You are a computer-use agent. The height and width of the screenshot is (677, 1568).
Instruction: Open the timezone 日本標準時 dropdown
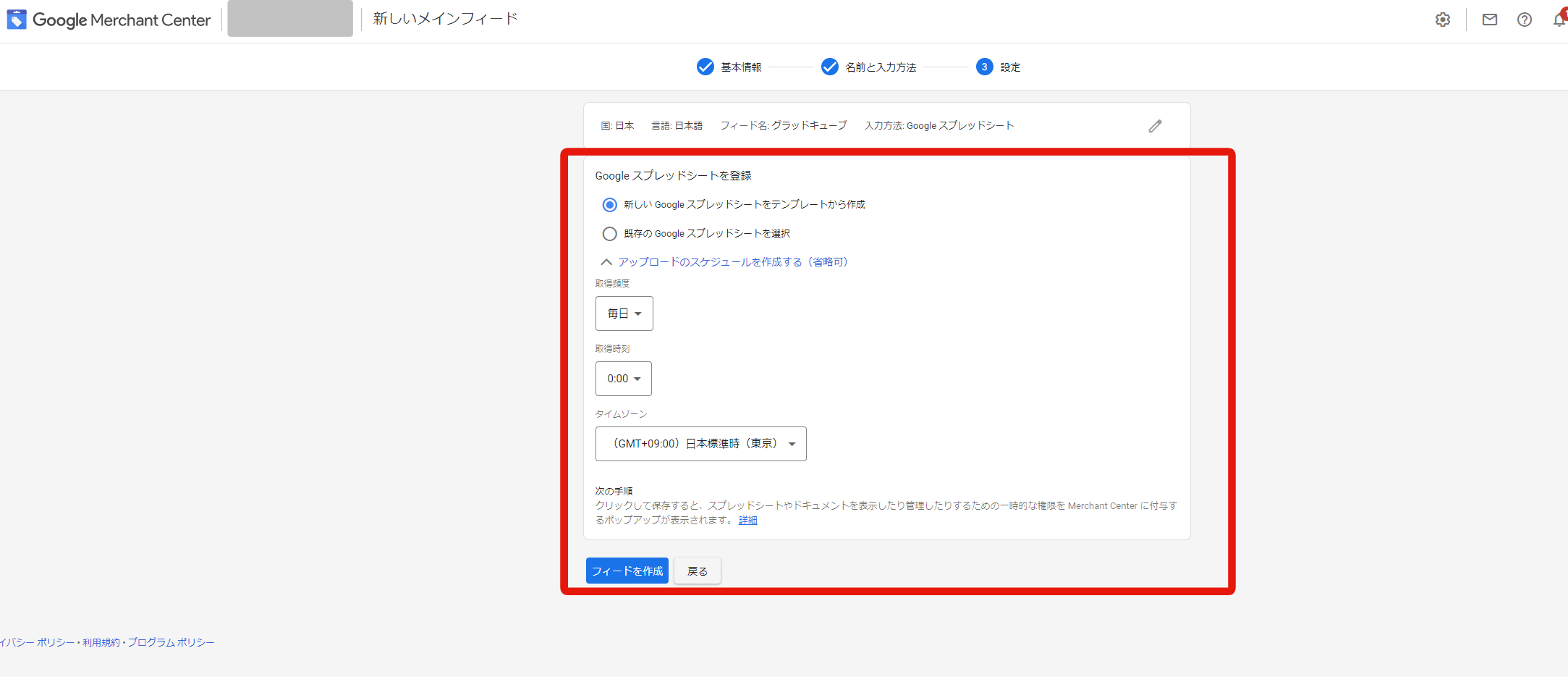click(x=701, y=444)
